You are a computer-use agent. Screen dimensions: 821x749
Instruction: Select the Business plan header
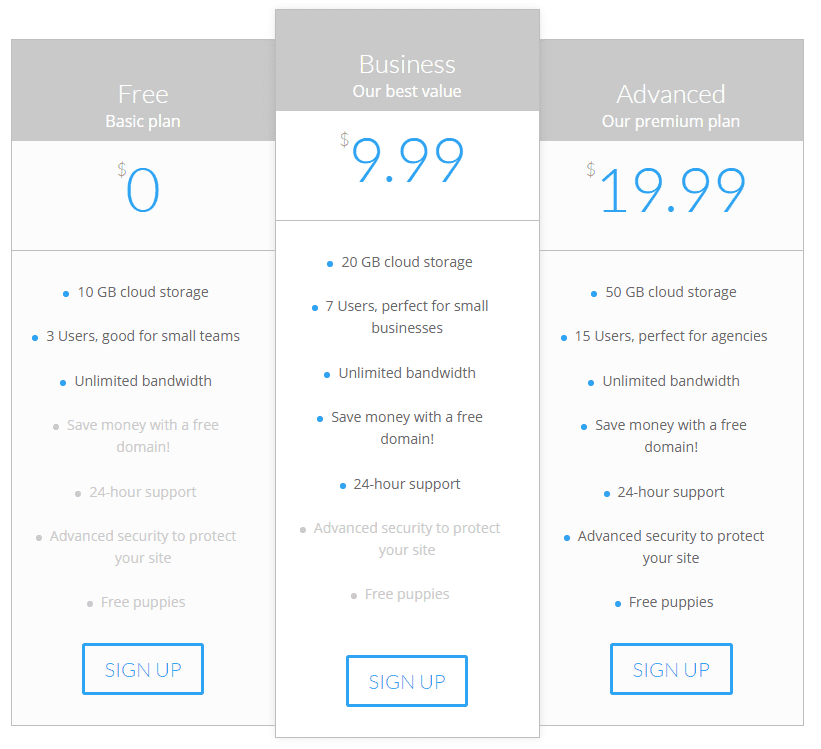tap(406, 64)
